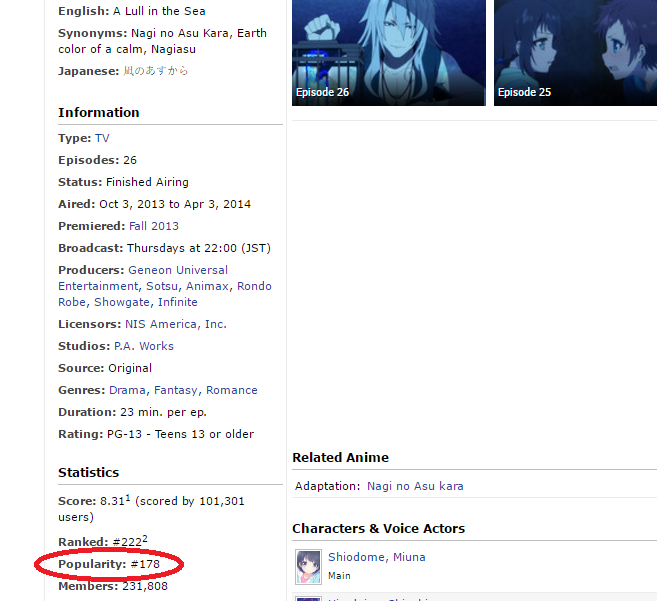Open the Geneon Universal Entertainment producer link
The image size is (657, 601).
click(143, 278)
